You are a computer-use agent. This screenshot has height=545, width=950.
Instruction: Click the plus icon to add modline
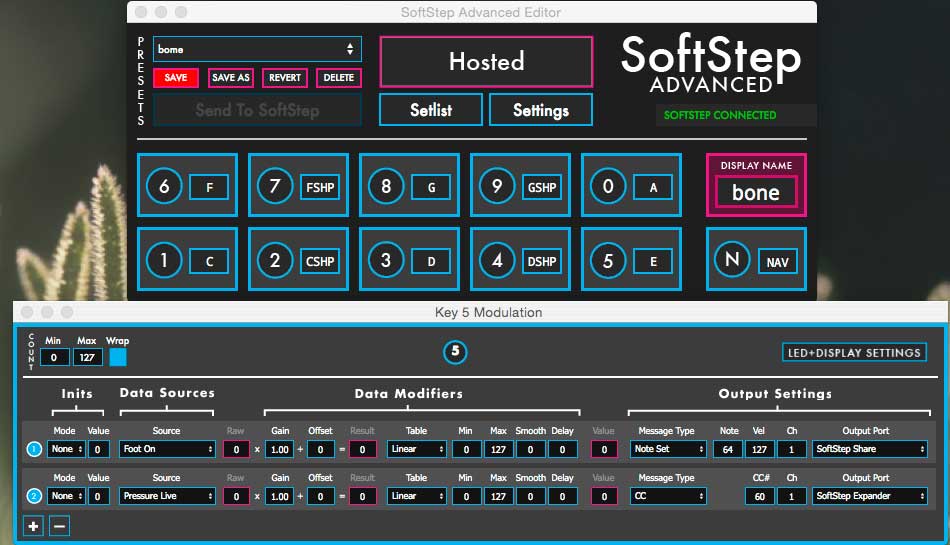click(33, 525)
